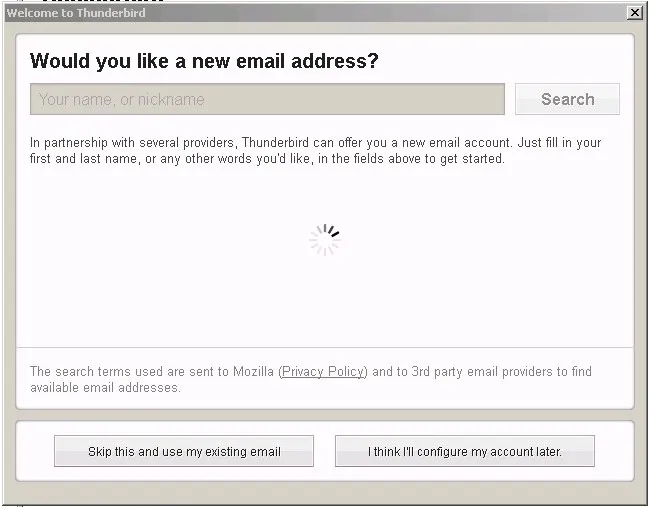This screenshot has width=649, height=507.
Task: Select "I think I'll configure my account later"
Action: [x=465, y=452]
